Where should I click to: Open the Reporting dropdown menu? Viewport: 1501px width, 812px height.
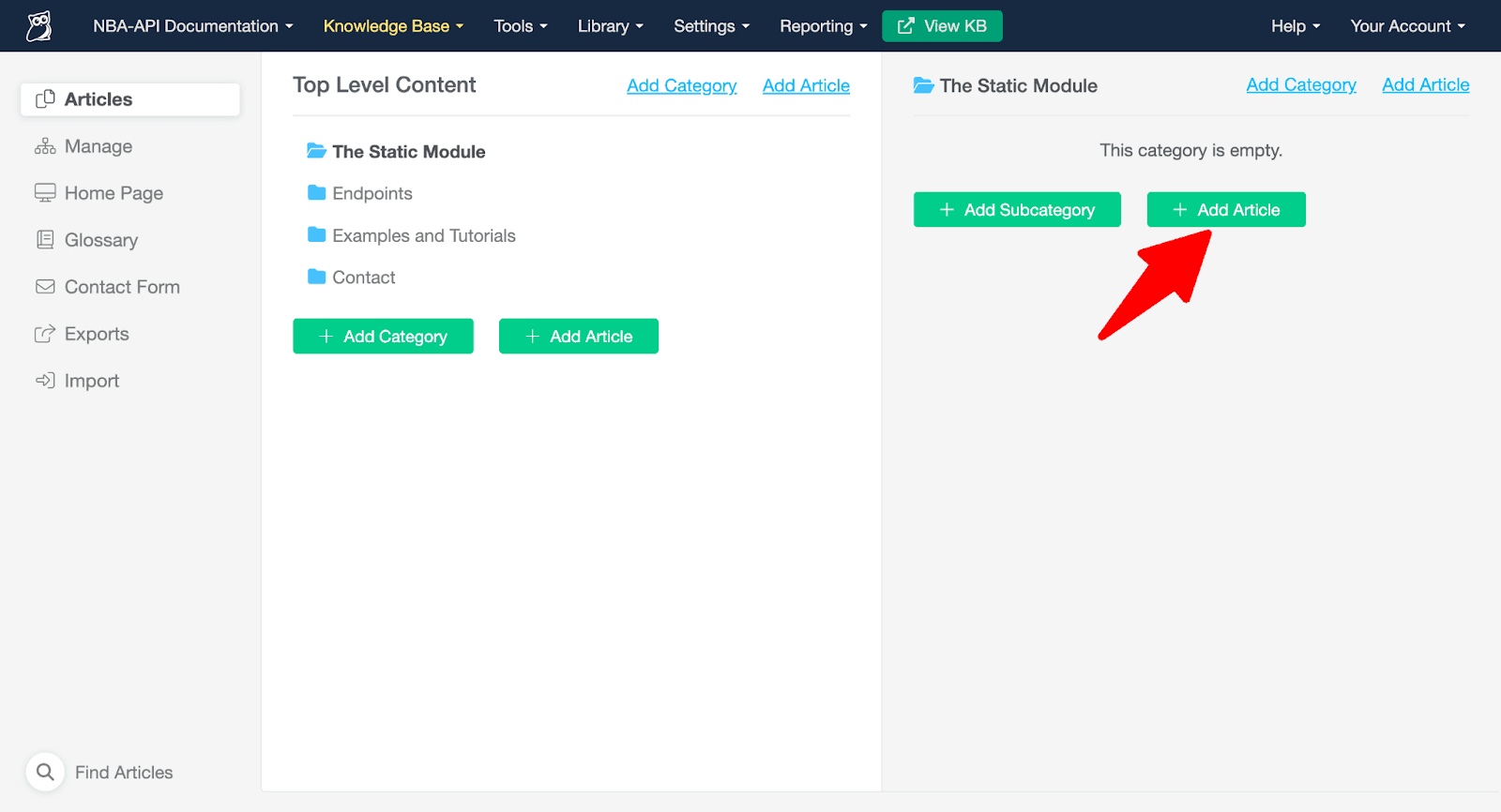824,26
